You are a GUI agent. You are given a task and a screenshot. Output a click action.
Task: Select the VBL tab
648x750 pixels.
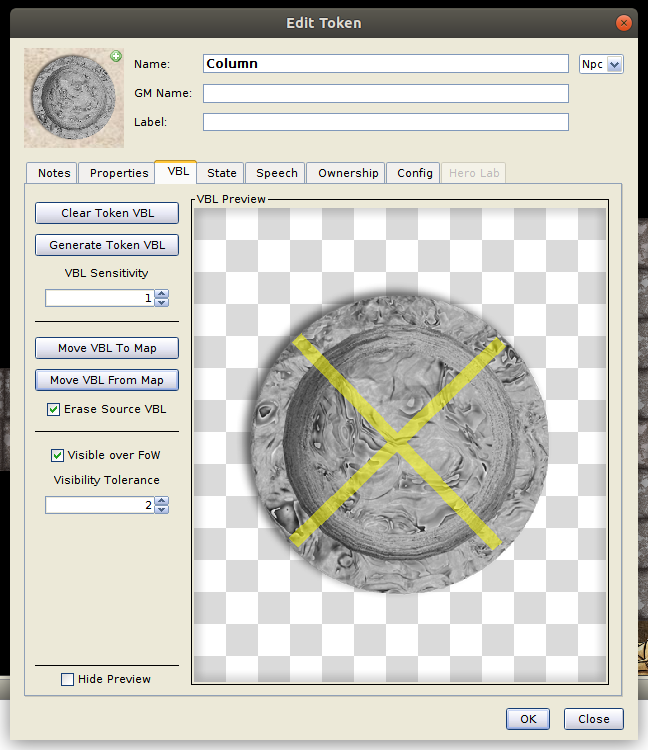pos(177,171)
